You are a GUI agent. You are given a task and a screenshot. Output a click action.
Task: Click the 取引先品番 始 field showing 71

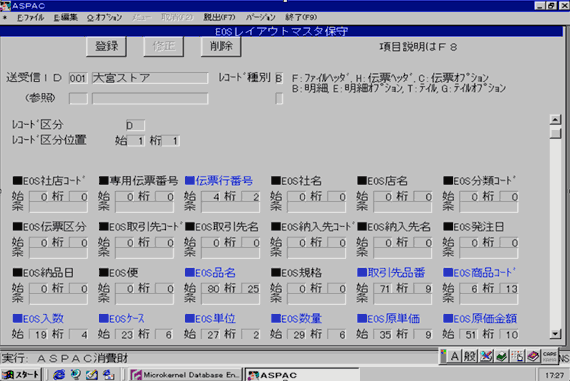point(383,289)
